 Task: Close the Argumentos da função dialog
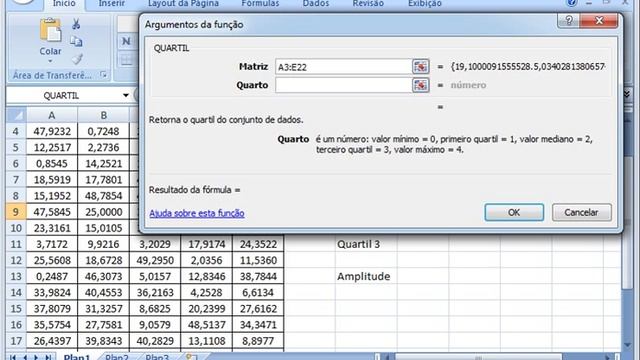pyautogui.click(x=599, y=20)
